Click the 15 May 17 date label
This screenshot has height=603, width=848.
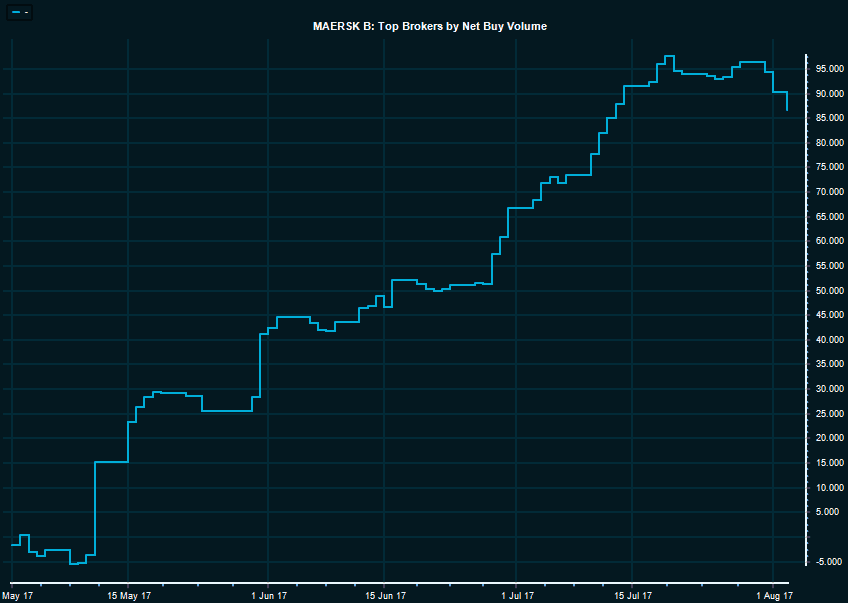point(129,596)
